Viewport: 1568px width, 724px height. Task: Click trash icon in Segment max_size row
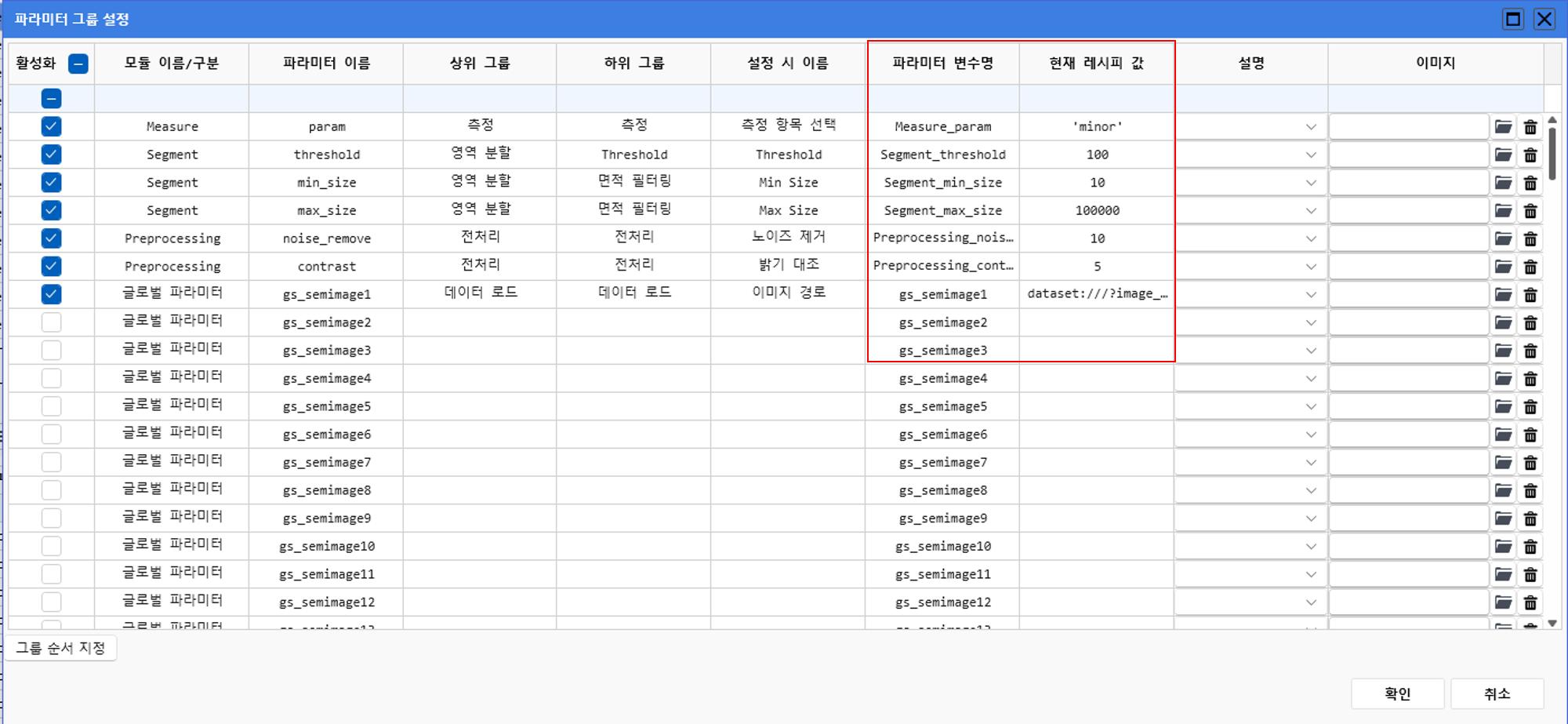[x=1530, y=211]
